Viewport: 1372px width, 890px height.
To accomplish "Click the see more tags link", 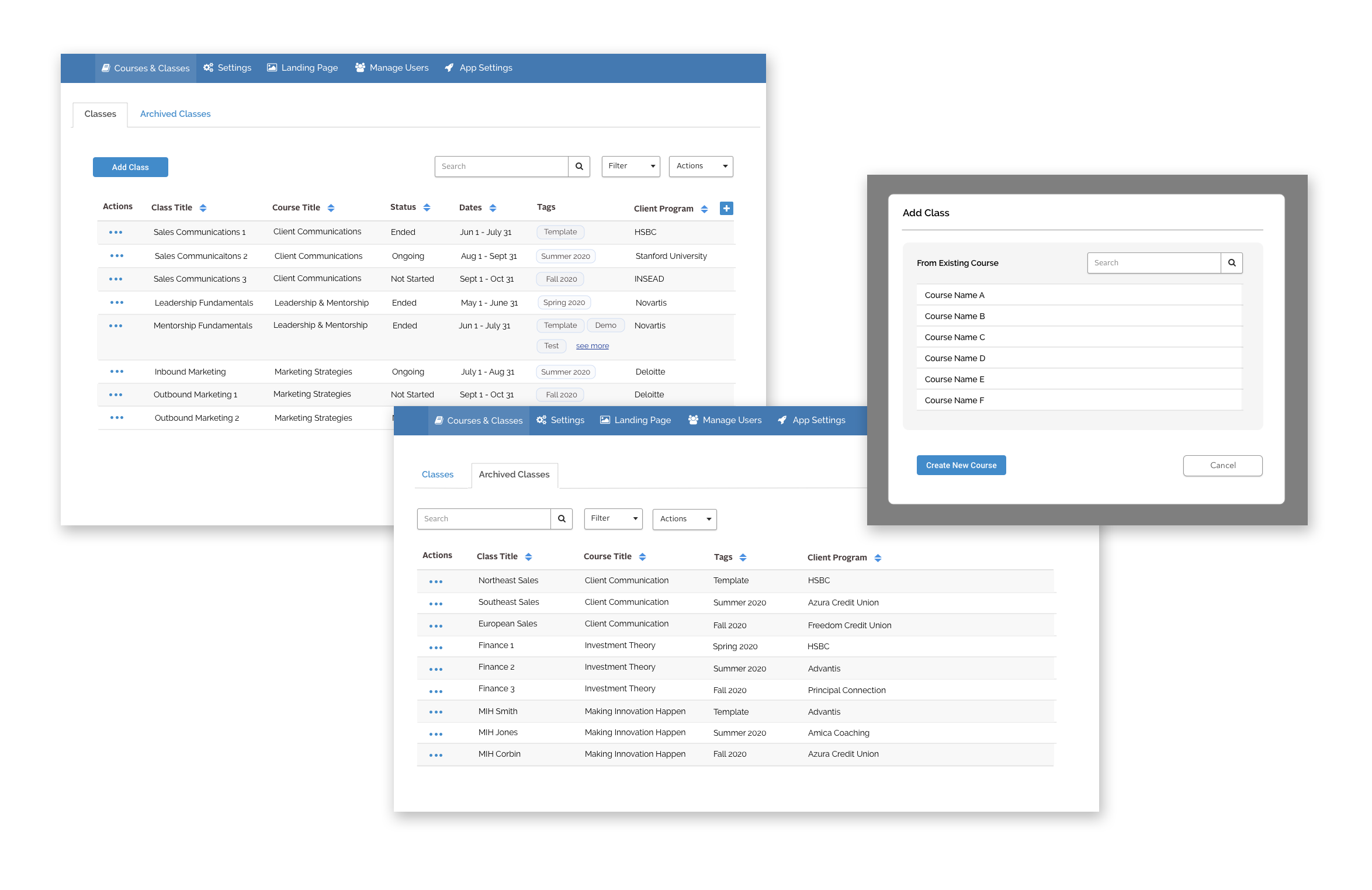I will 592,346.
